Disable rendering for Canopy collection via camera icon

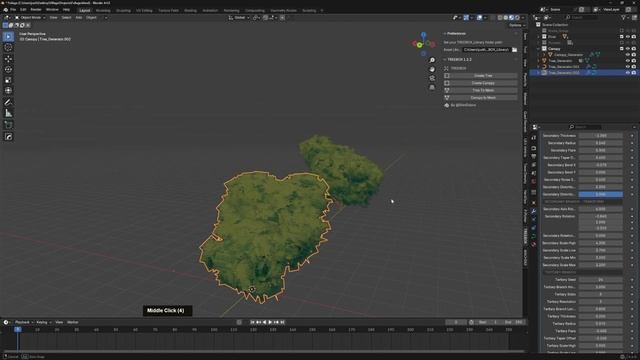[634, 49]
